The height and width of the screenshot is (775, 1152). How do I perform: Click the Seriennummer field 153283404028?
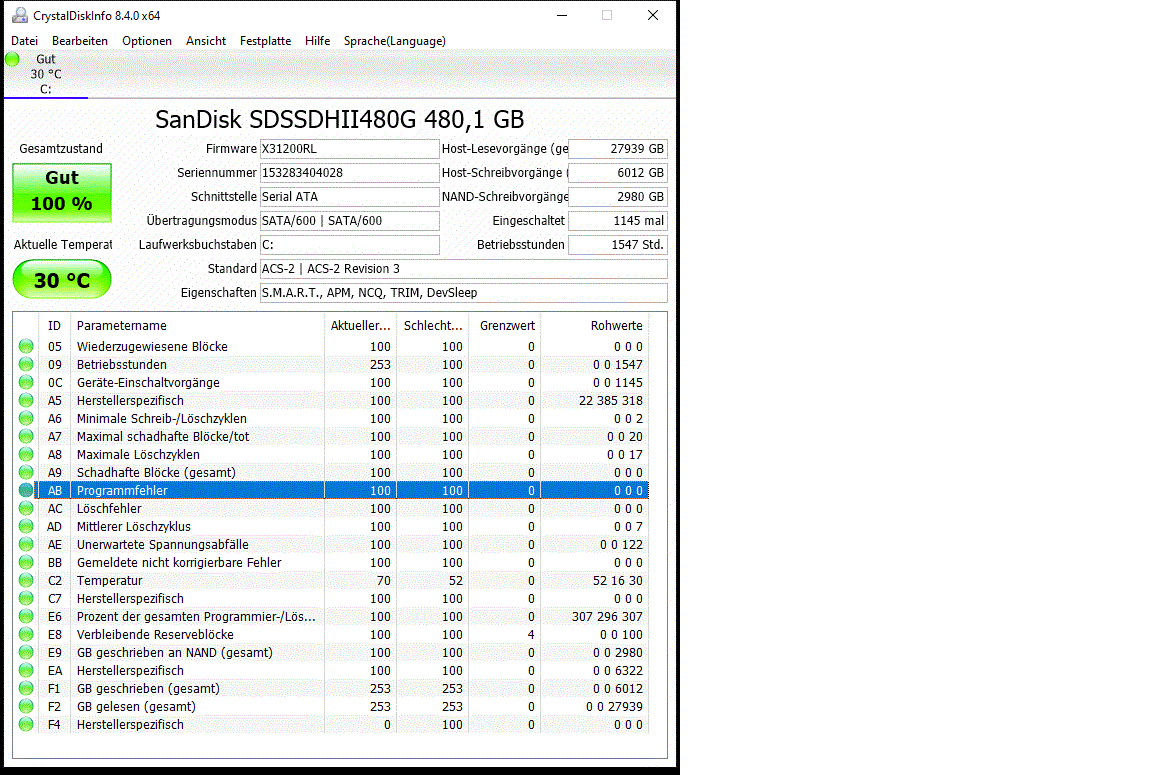point(350,173)
